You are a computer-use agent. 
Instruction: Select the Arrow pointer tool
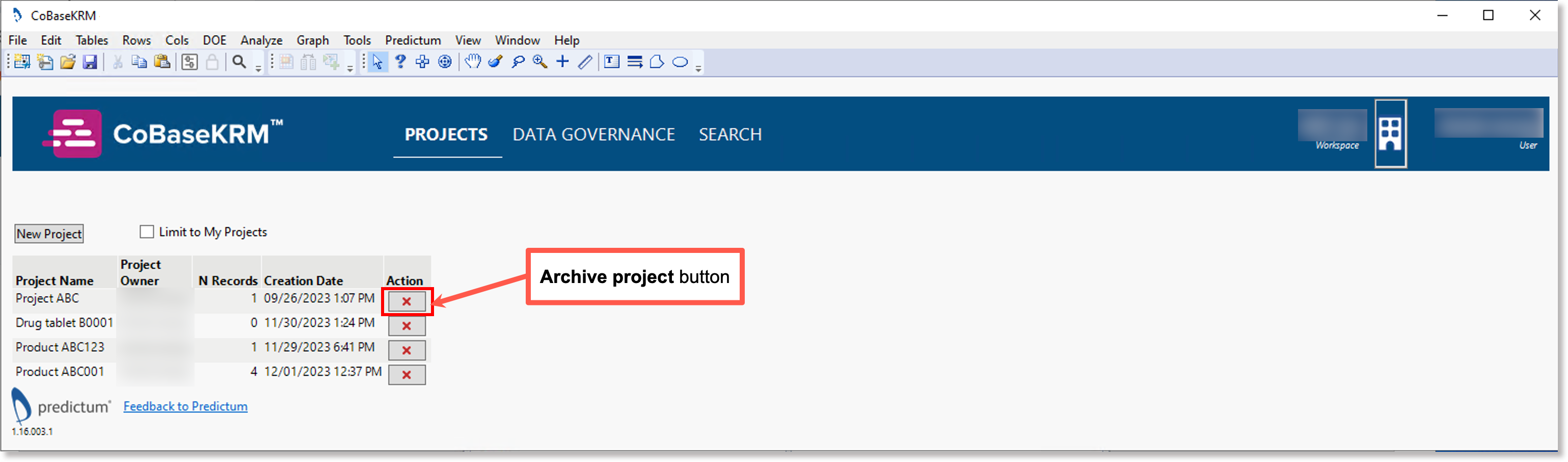tap(377, 62)
